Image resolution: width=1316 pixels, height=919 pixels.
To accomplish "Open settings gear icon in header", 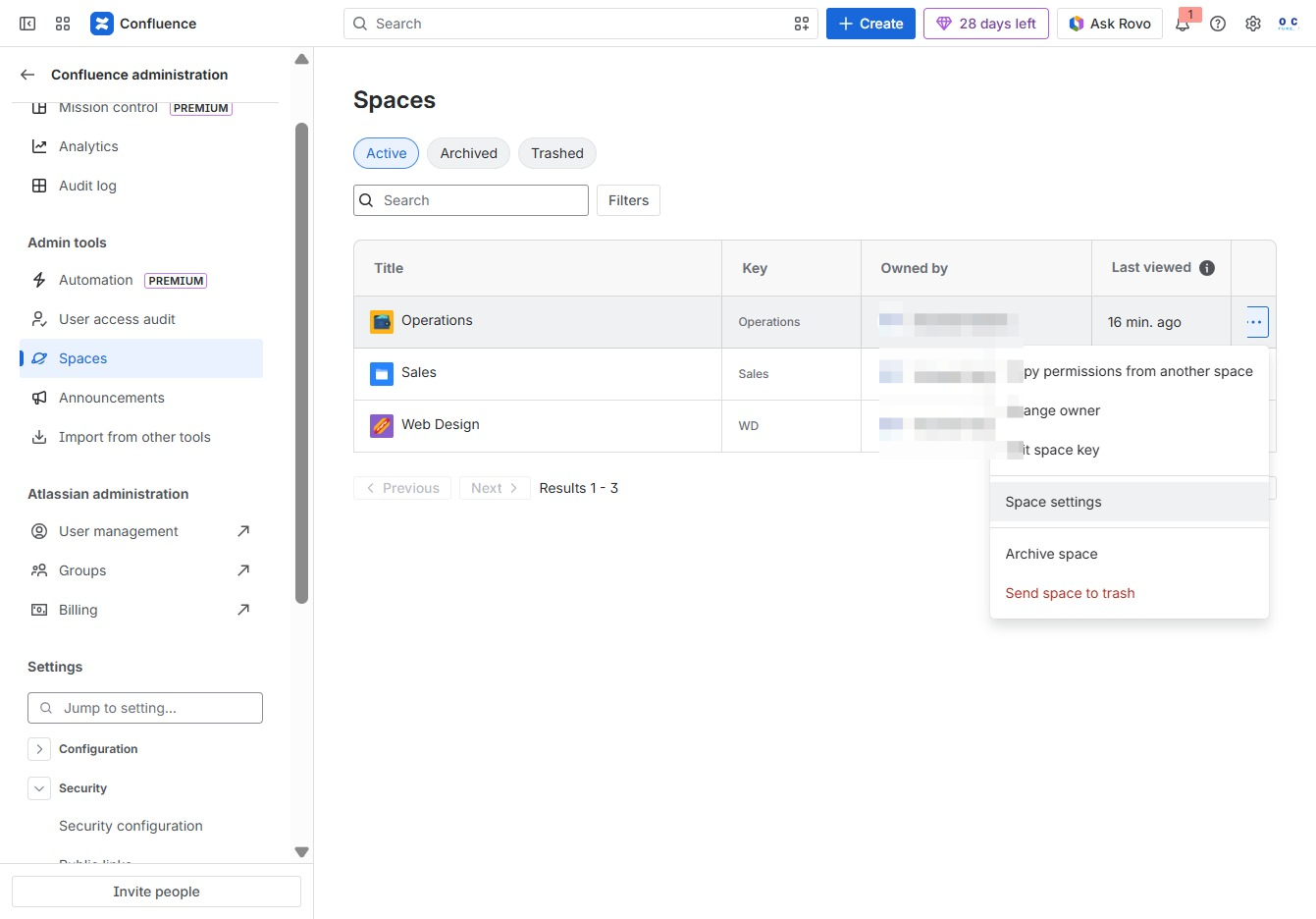I will click(1253, 24).
